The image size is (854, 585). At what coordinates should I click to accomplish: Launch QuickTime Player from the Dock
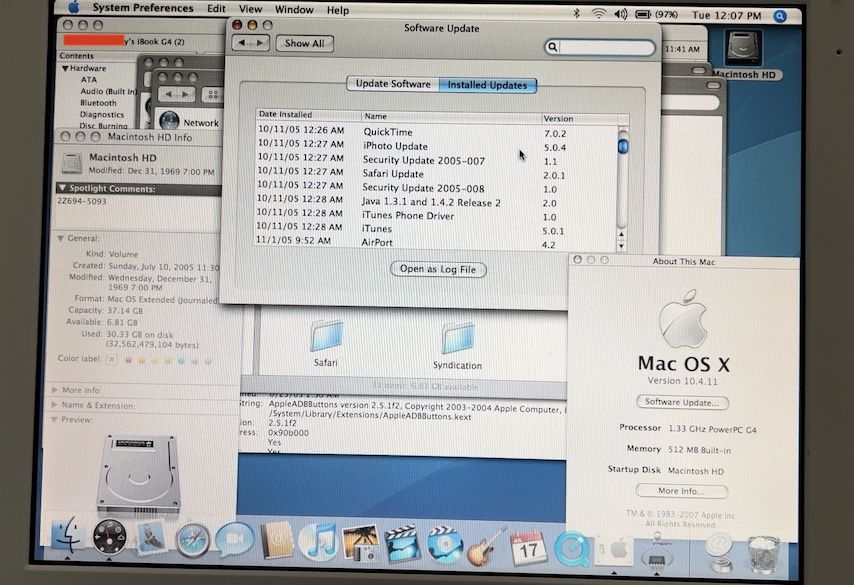click(572, 549)
